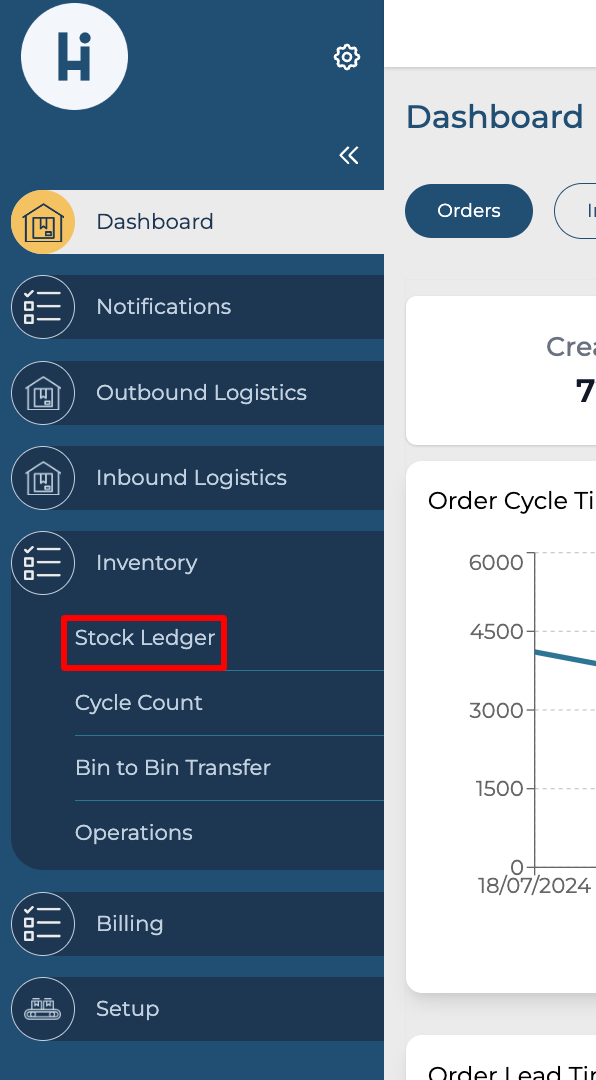Open the partially visible tab beside Orders
Viewport: 596px width, 1080px height.
pyautogui.click(x=585, y=211)
